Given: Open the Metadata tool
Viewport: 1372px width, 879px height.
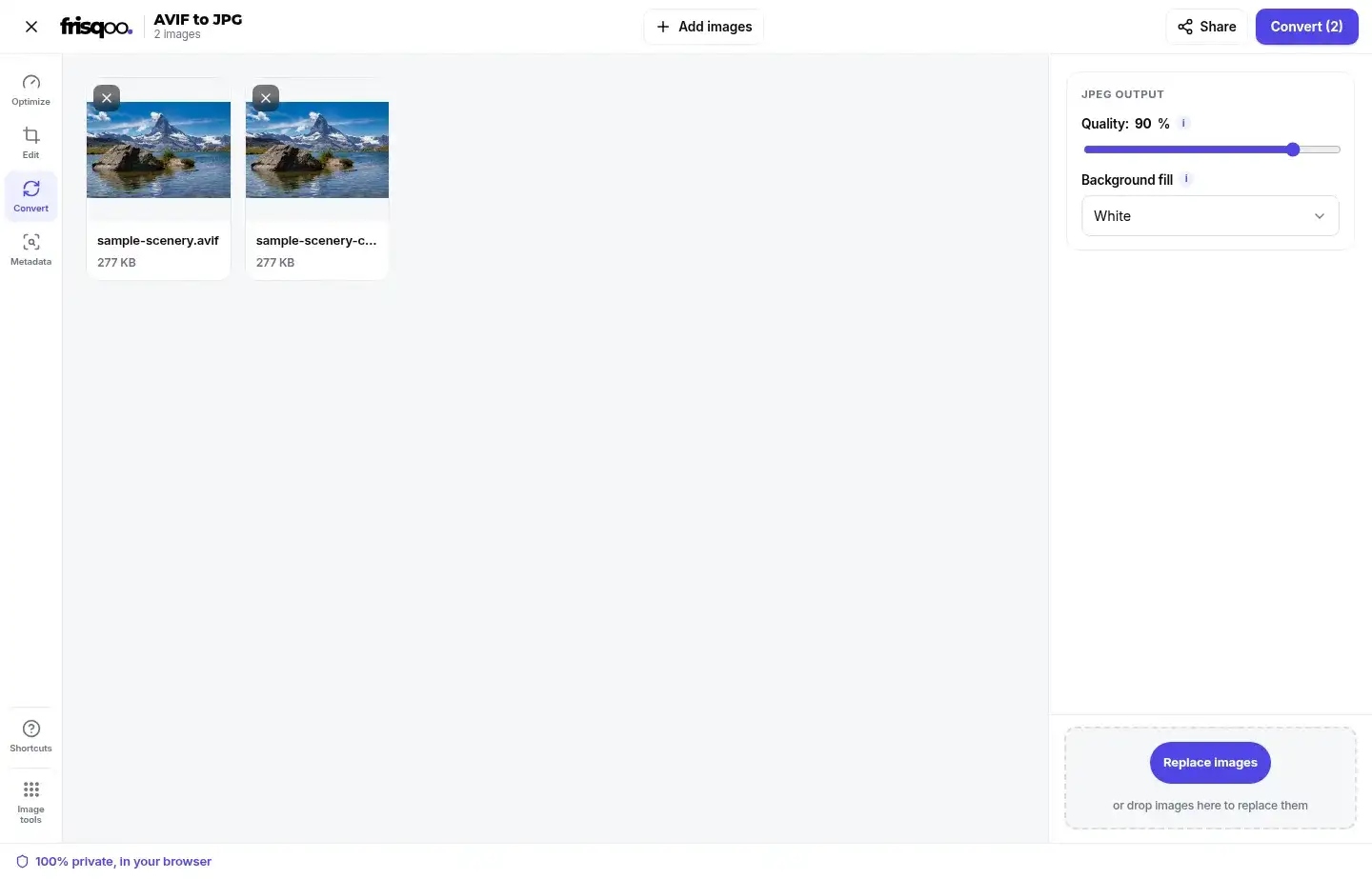Looking at the screenshot, I should [31, 250].
